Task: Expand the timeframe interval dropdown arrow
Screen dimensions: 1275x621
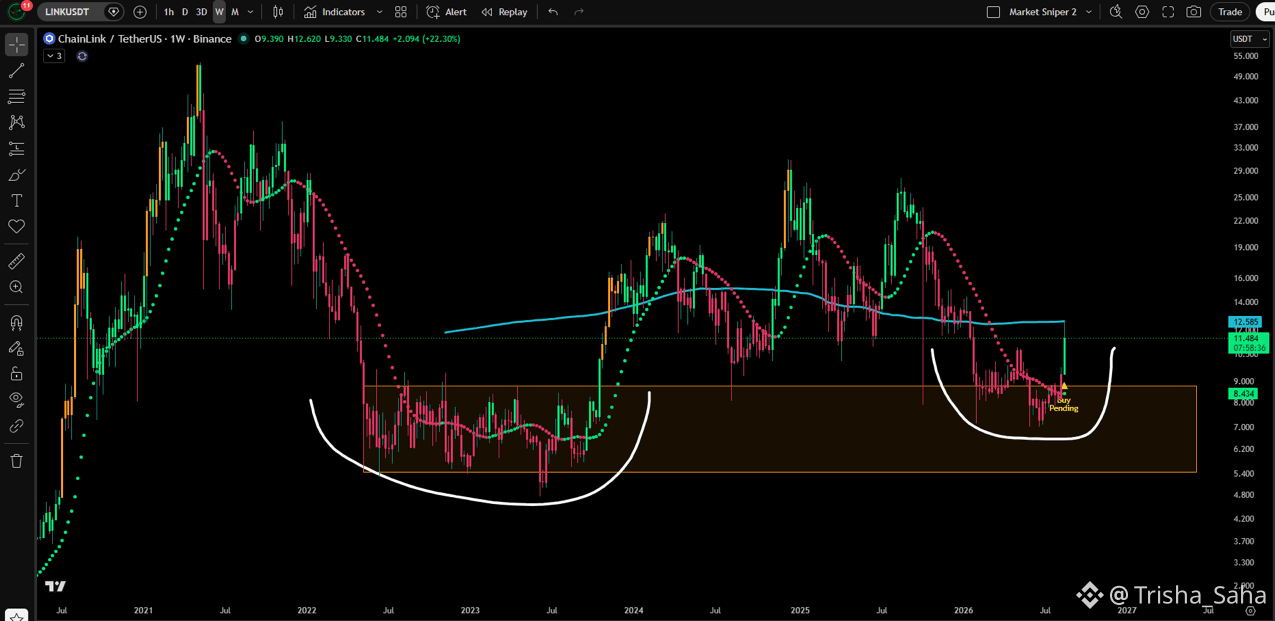Action: point(250,12)
